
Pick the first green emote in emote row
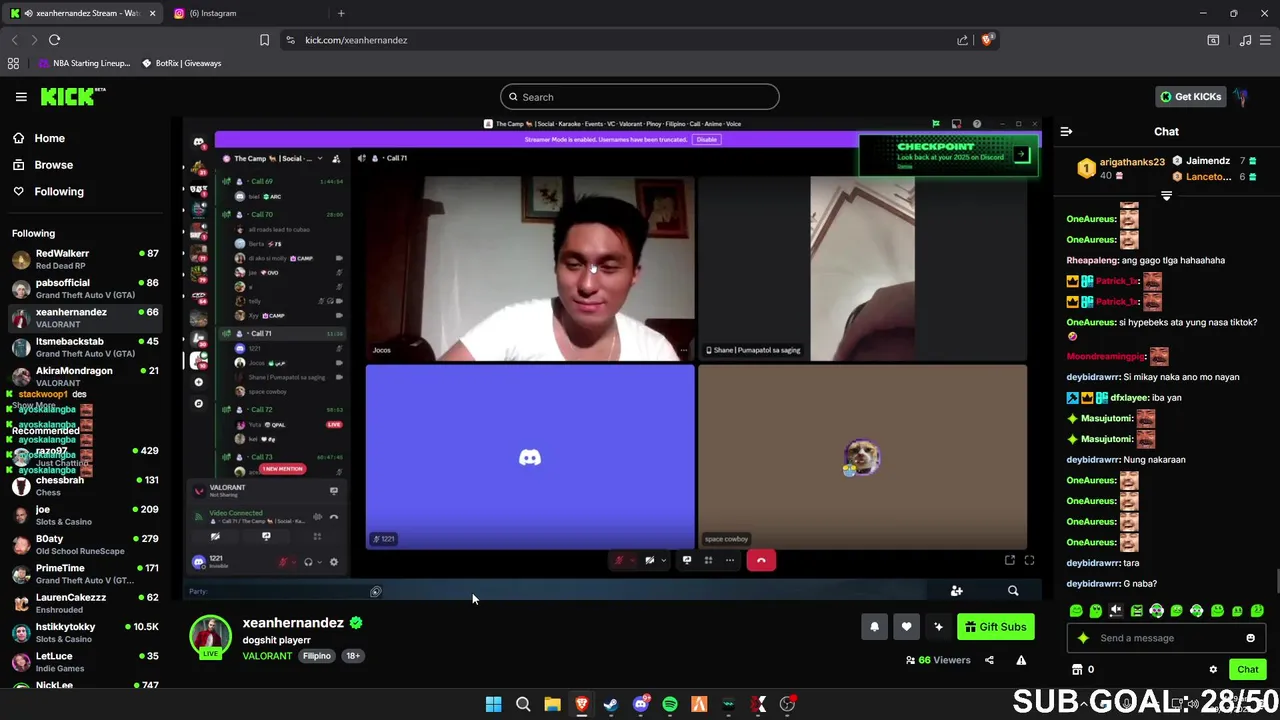(1076, 611)
